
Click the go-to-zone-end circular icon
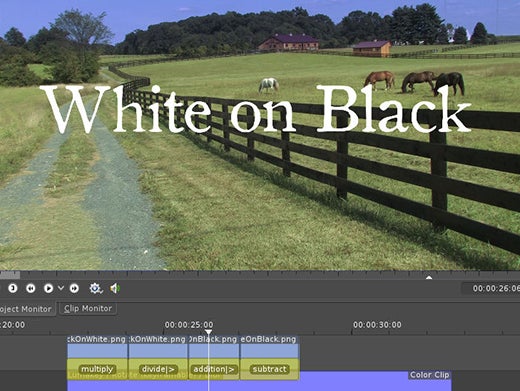(13, 288)
